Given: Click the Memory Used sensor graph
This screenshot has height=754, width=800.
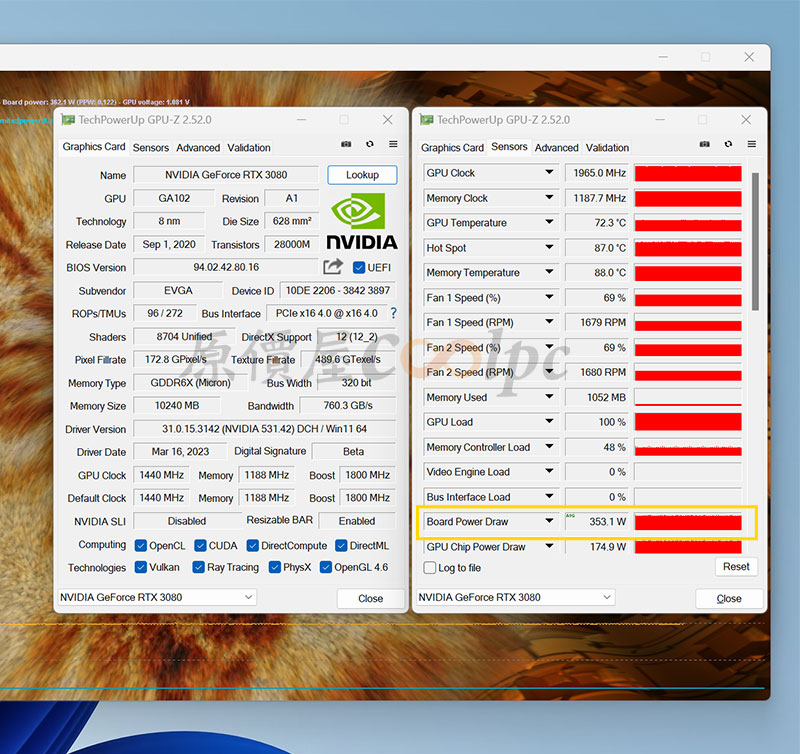Looking at the screenshot, I should [688, 397].
